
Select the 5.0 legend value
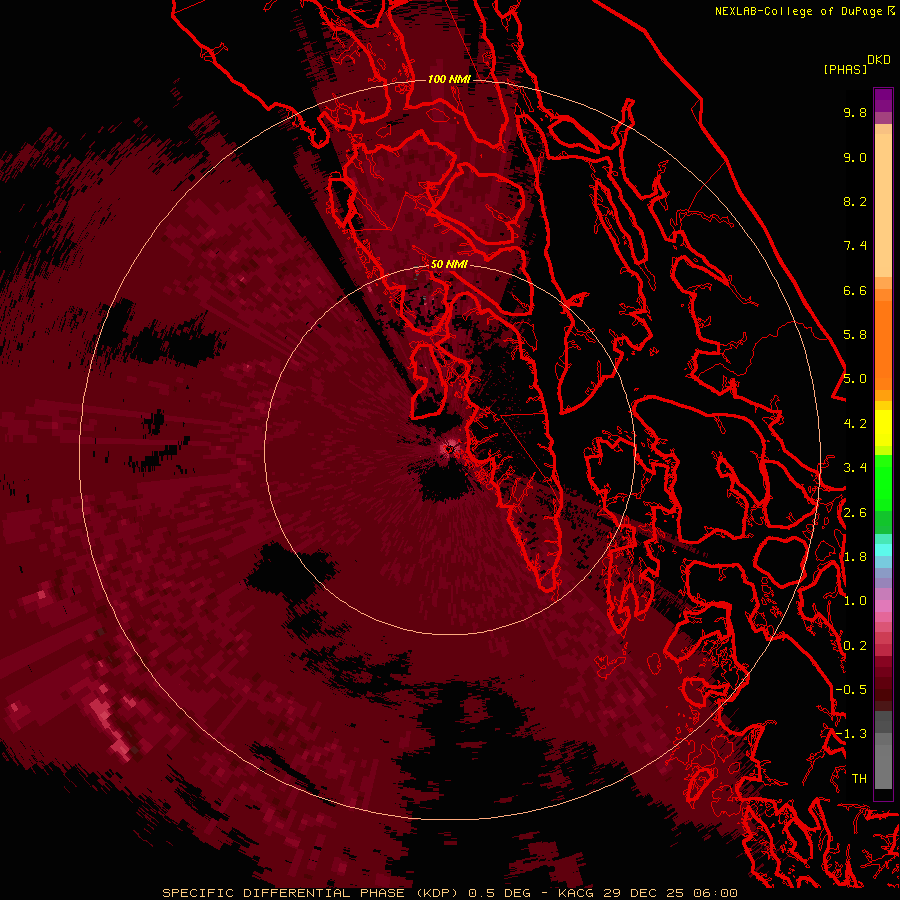(855, 379)
